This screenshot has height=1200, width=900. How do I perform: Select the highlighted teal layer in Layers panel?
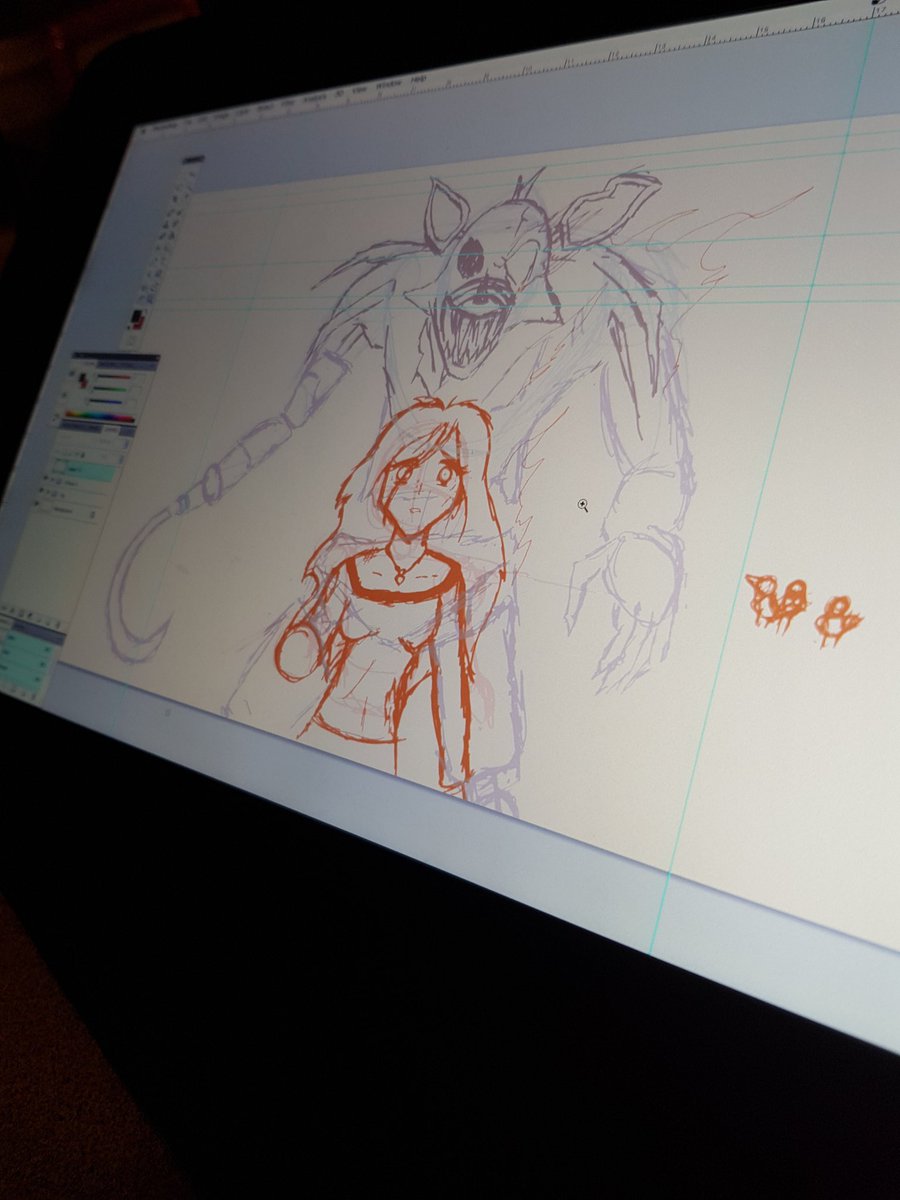pyautogui.click(x=84, y=471)
